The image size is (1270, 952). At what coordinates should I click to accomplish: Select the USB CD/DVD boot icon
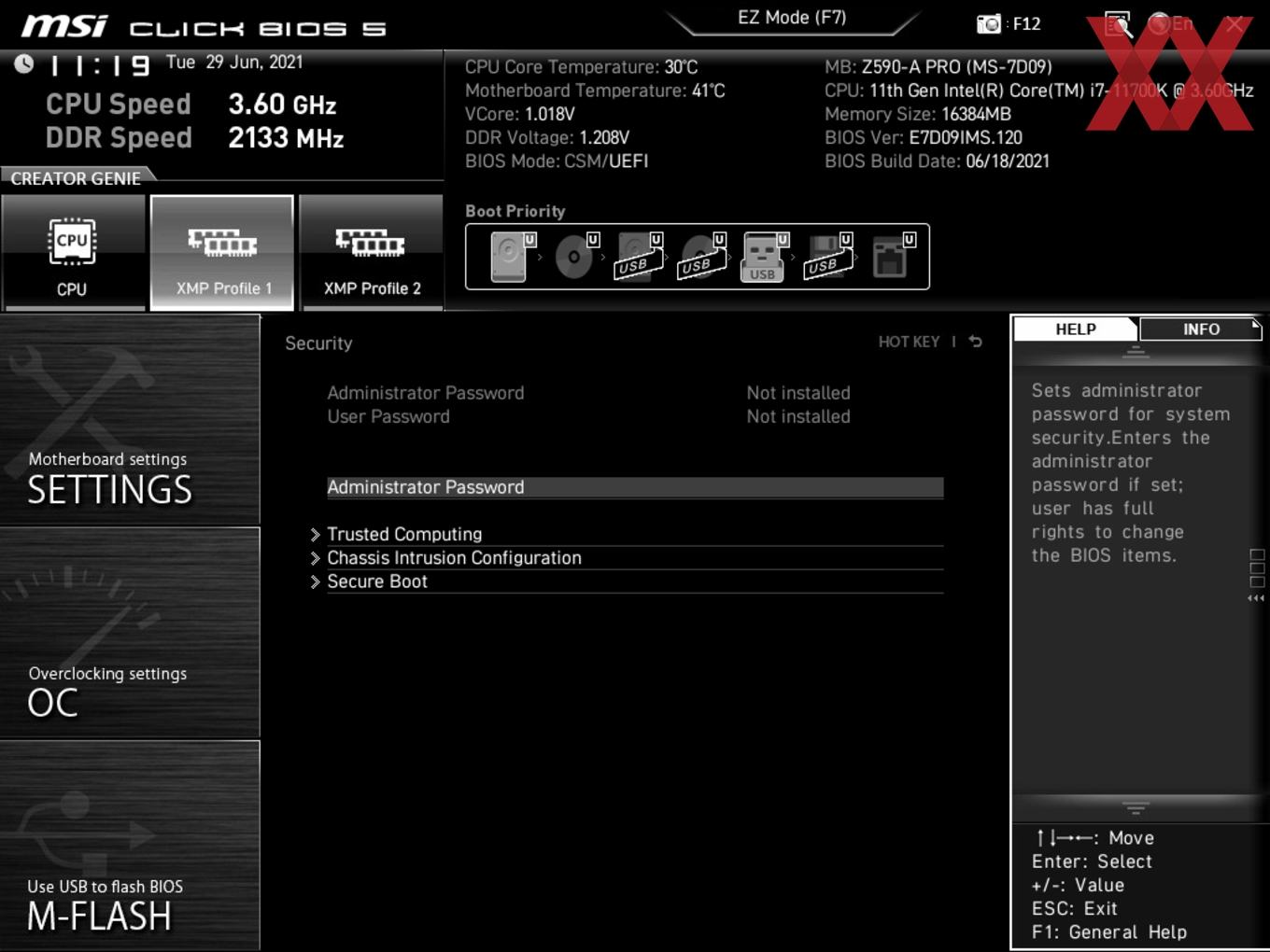[702, 256]
